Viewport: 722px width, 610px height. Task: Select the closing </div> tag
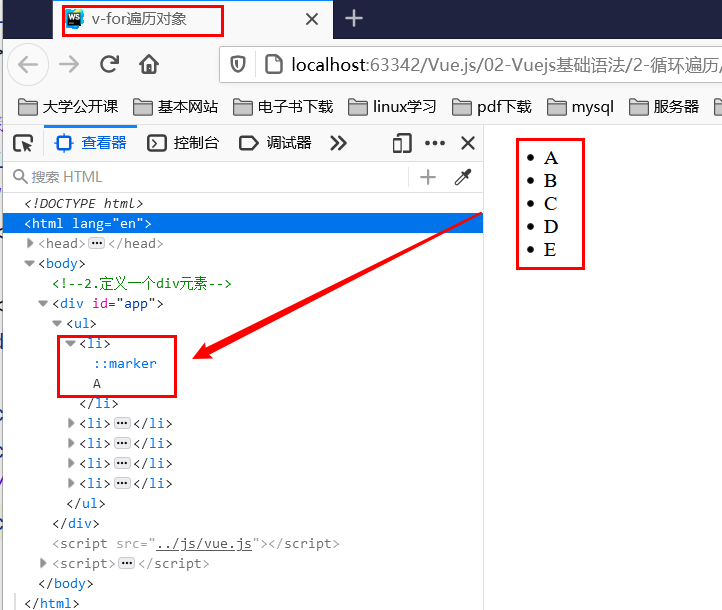click(76, 523)
